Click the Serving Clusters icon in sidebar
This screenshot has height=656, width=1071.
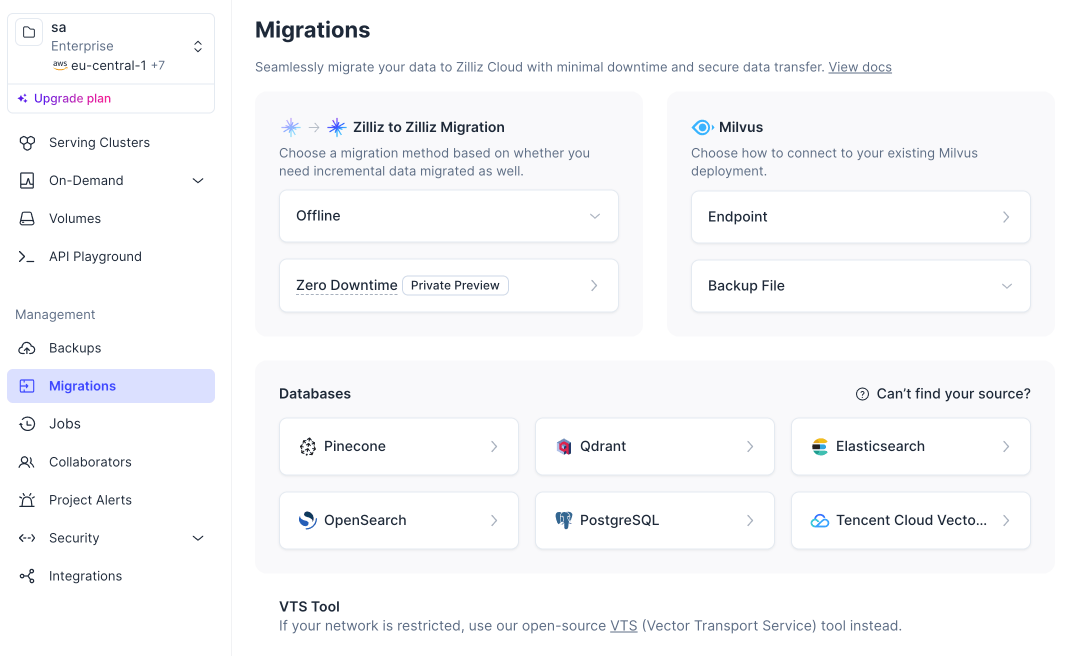pyautogui.click(x=27, y=143)
